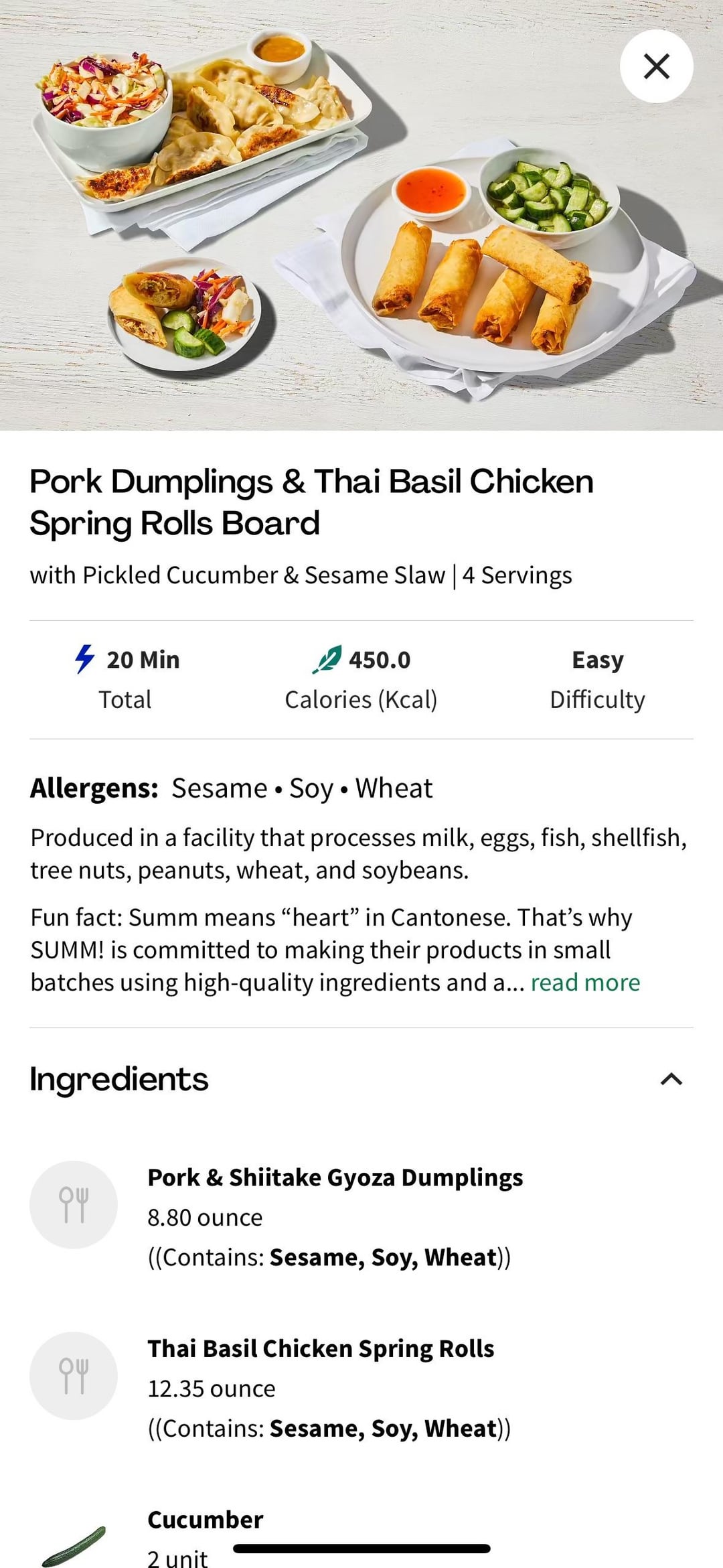
Task: Tap the recipe title Pork Dumplings Board
Action: tap(311, 502)
